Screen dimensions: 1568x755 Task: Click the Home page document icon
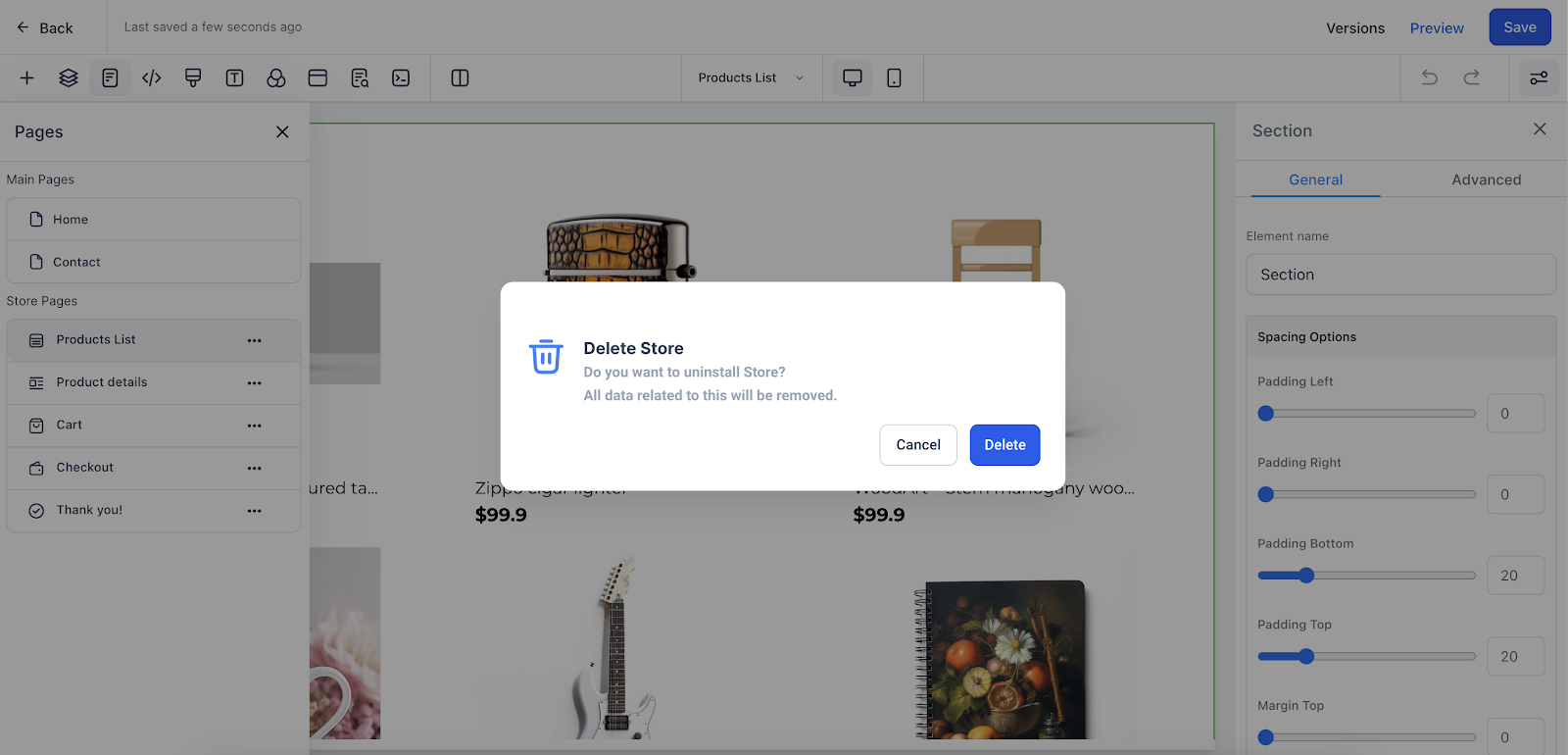(x=36, y=220)
